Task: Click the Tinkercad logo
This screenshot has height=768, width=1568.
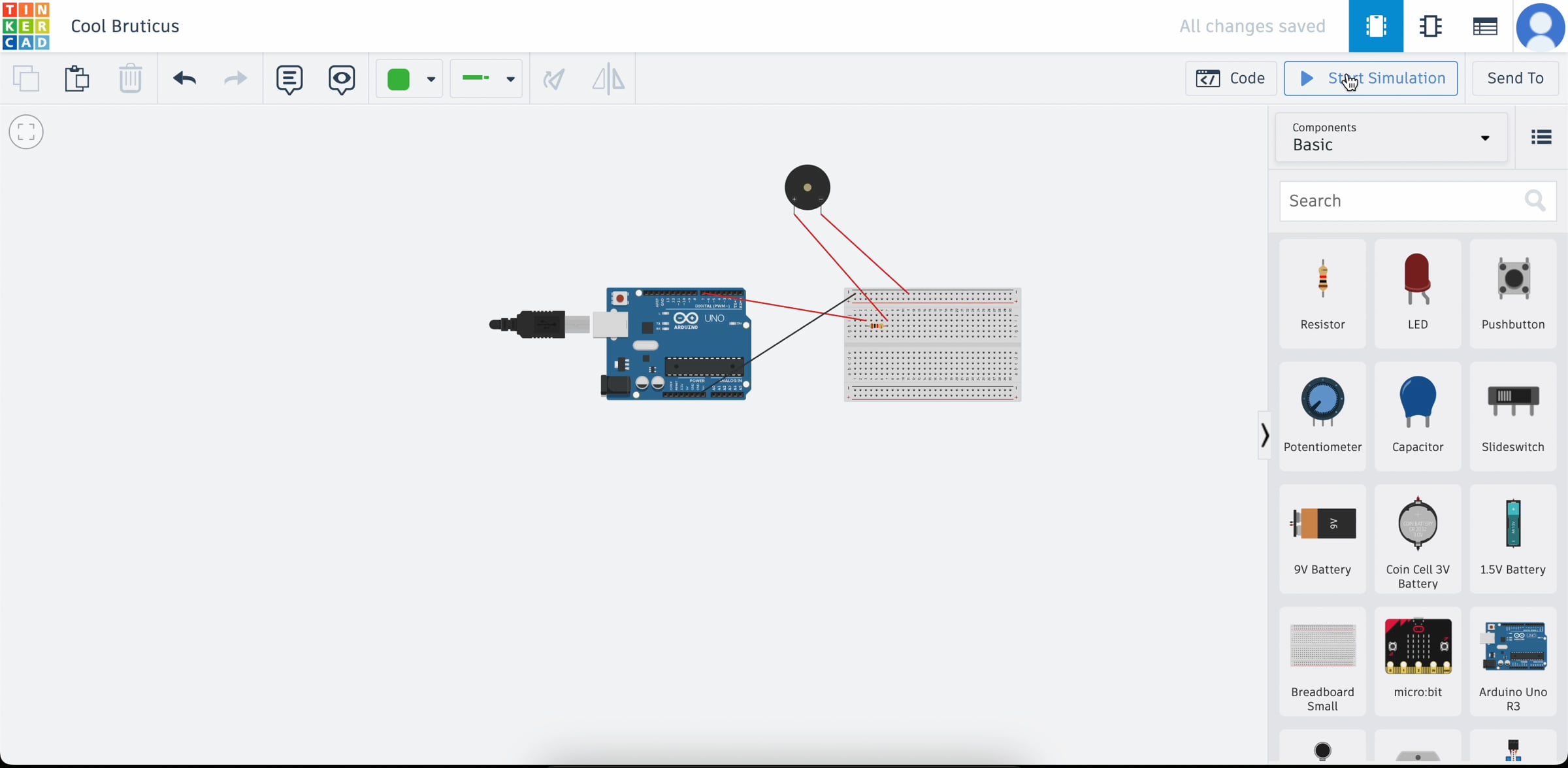Action: (26, 26)
